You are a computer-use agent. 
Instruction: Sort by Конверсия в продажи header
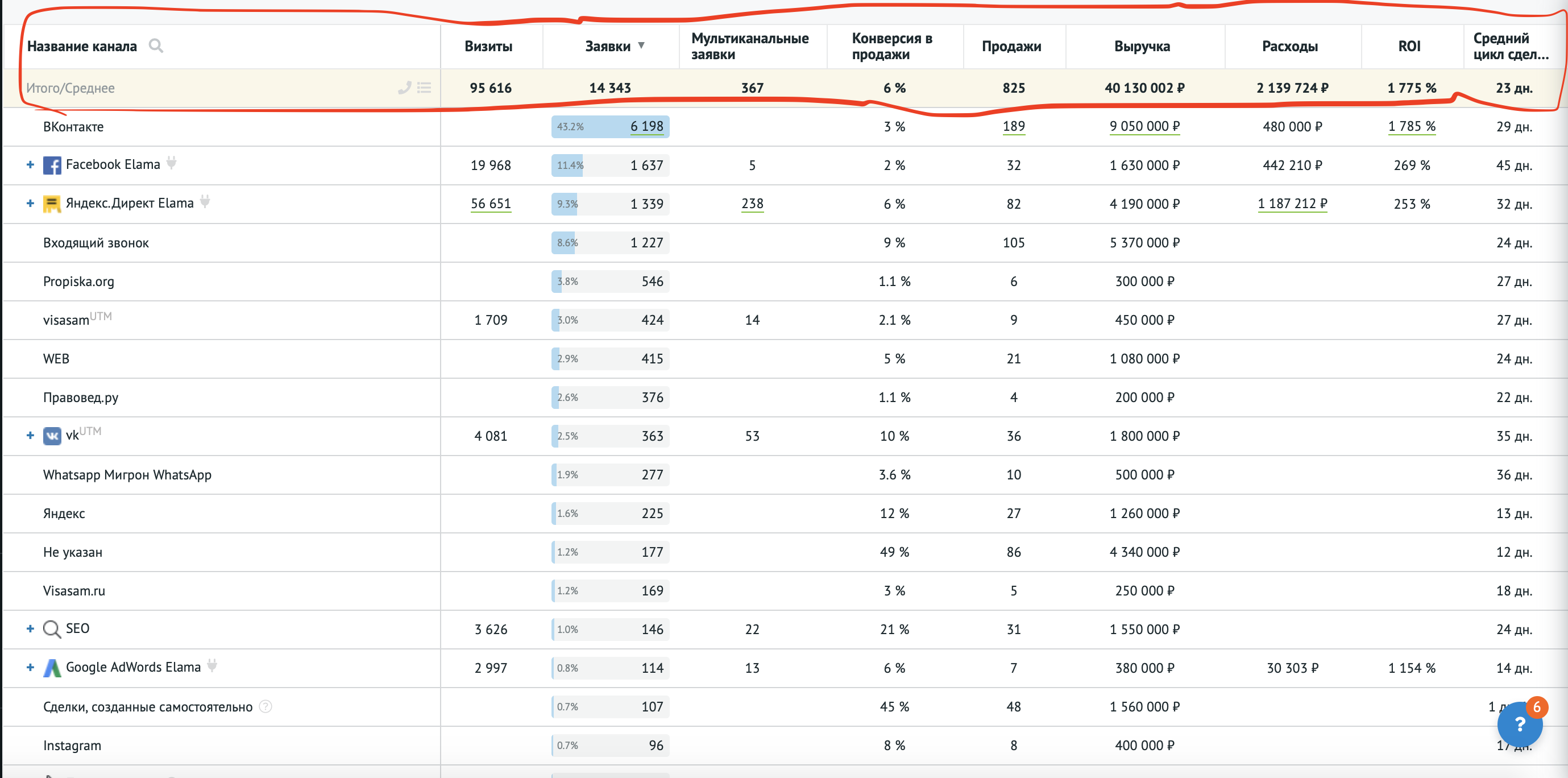[x=892, y=46]
